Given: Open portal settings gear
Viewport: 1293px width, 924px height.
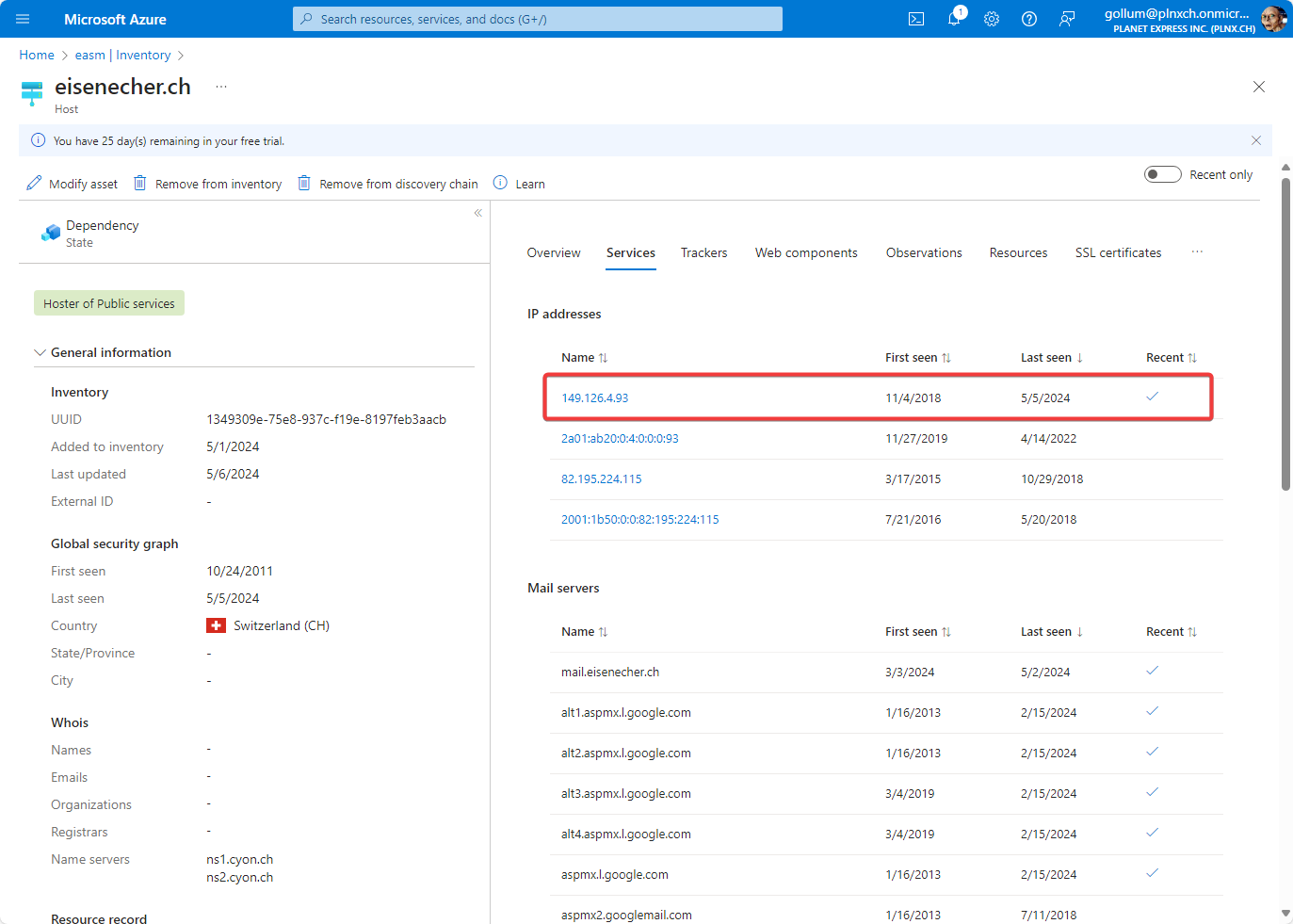Looking at the screenshot, I should tap(992, 19).
